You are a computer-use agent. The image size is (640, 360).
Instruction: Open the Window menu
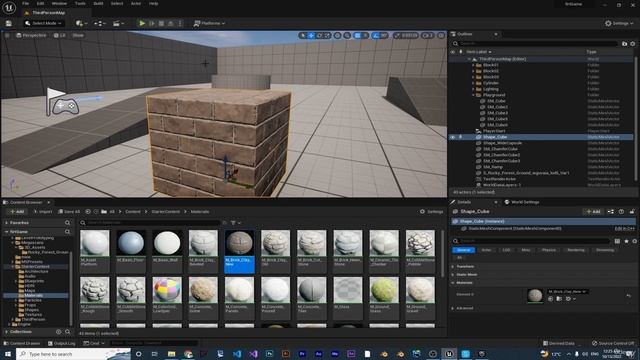59,4
